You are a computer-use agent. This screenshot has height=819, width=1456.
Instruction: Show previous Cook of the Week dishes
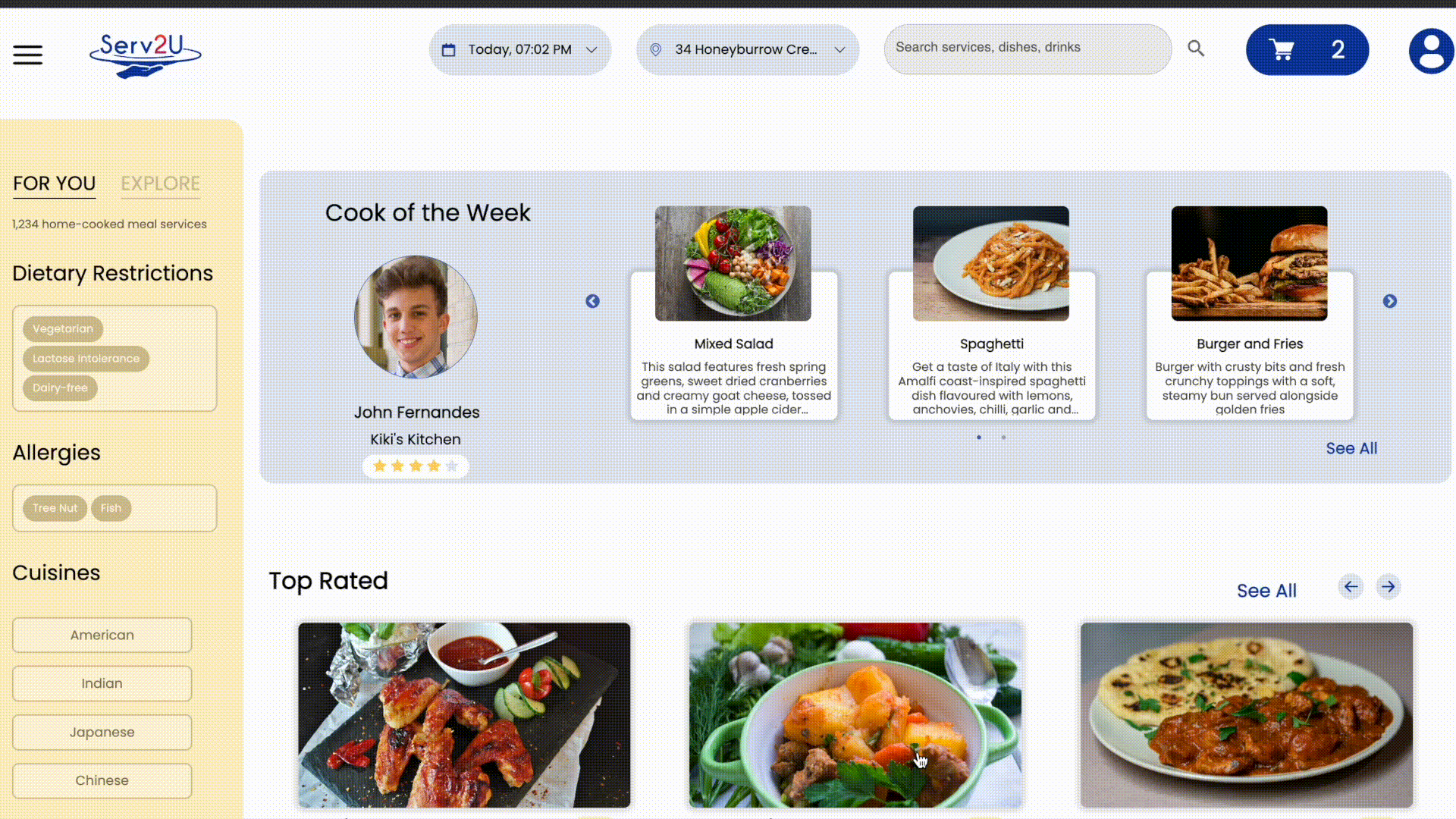(592, 301)
